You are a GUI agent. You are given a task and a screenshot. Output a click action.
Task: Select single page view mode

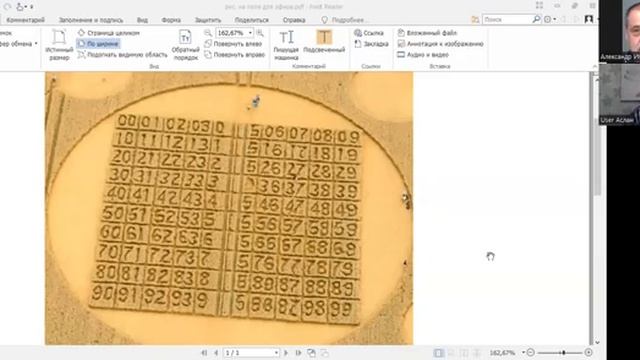439,353
